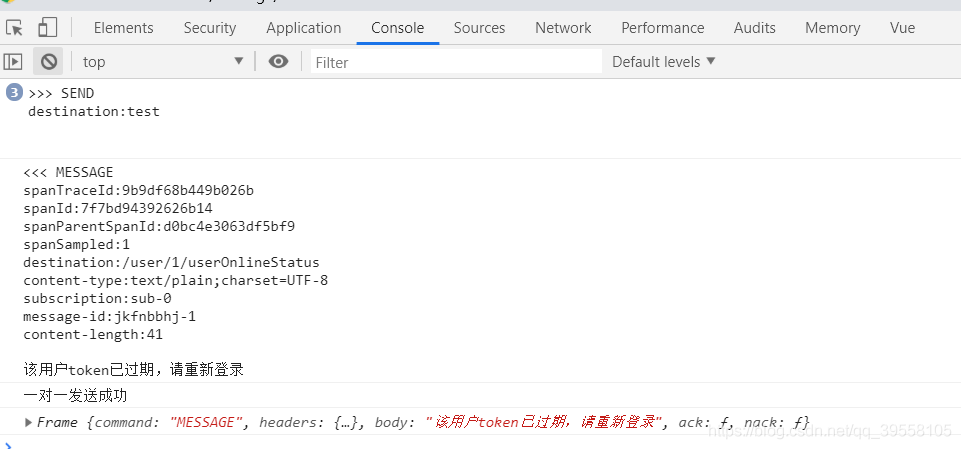Clear the console with the ban icon
The height and width of the screenshot is (449, 961).
coord(48,62)
